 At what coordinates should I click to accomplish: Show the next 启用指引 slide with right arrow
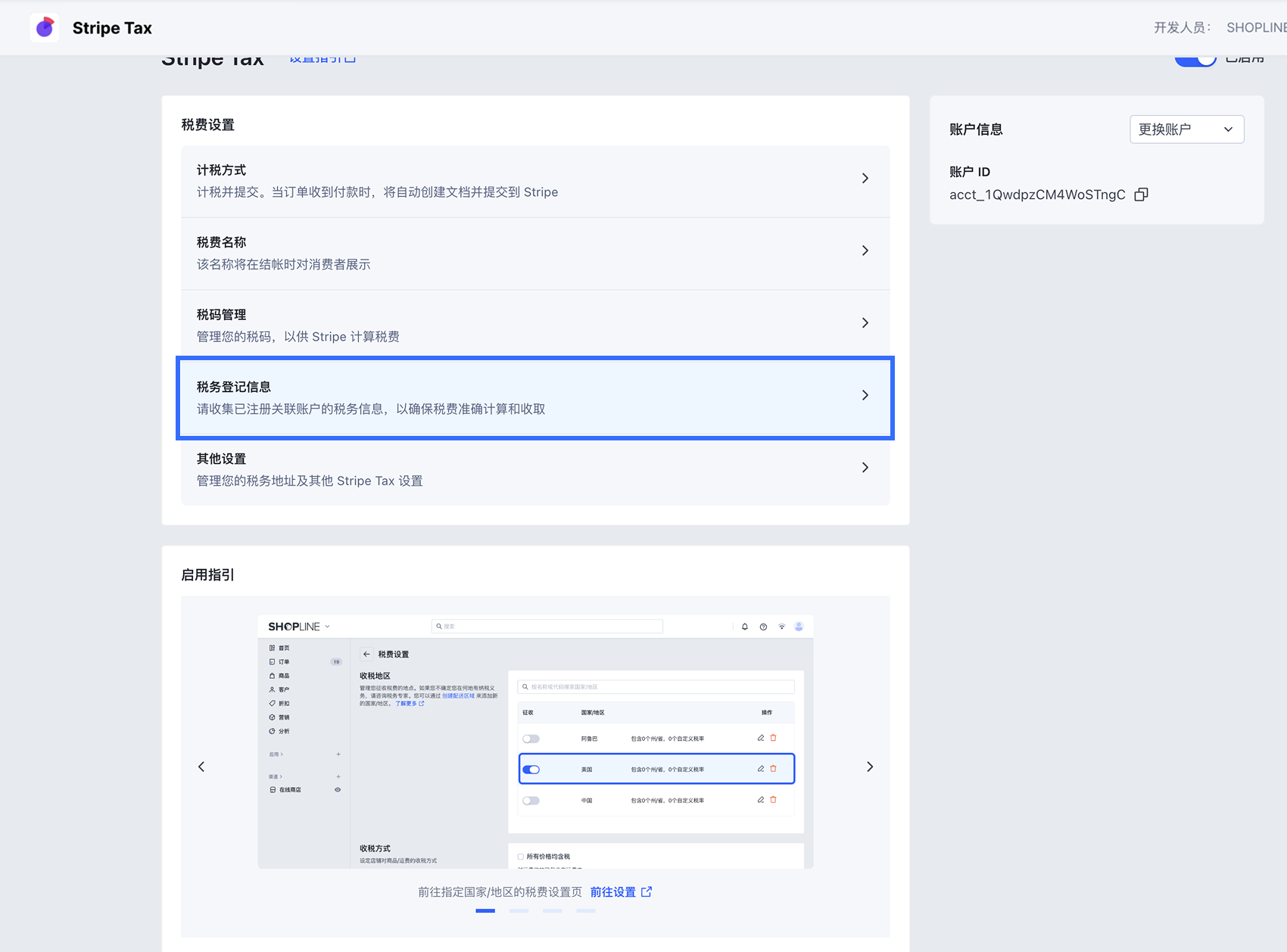pyautogui.click(x=870, y=767)
